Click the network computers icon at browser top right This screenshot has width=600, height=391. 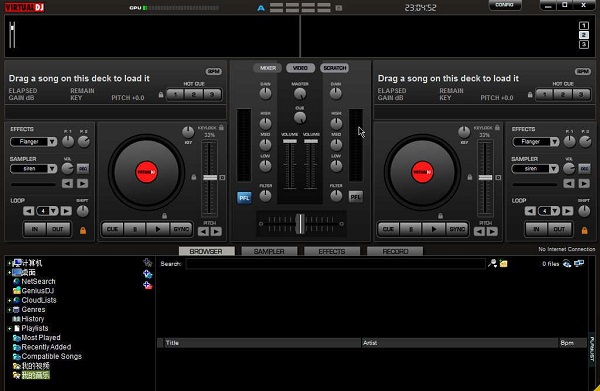[579, 263]
